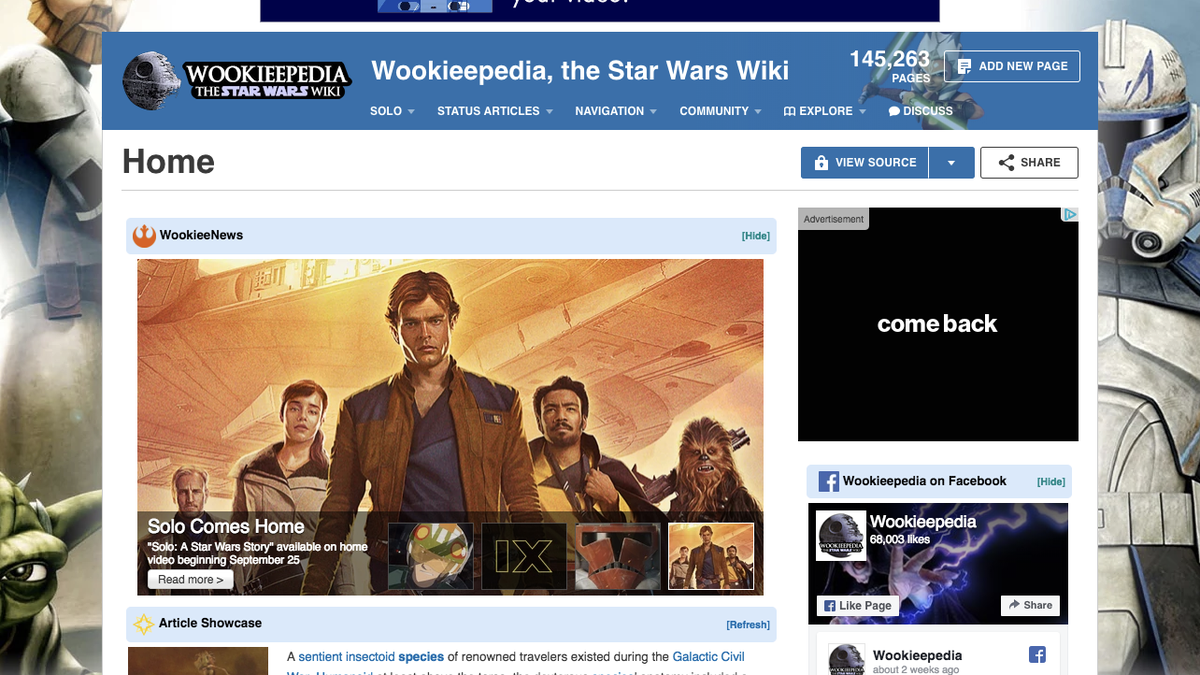Click Read more on Solo Comes Home
The image size is (1200, 675).
click(x=191, y=580)
